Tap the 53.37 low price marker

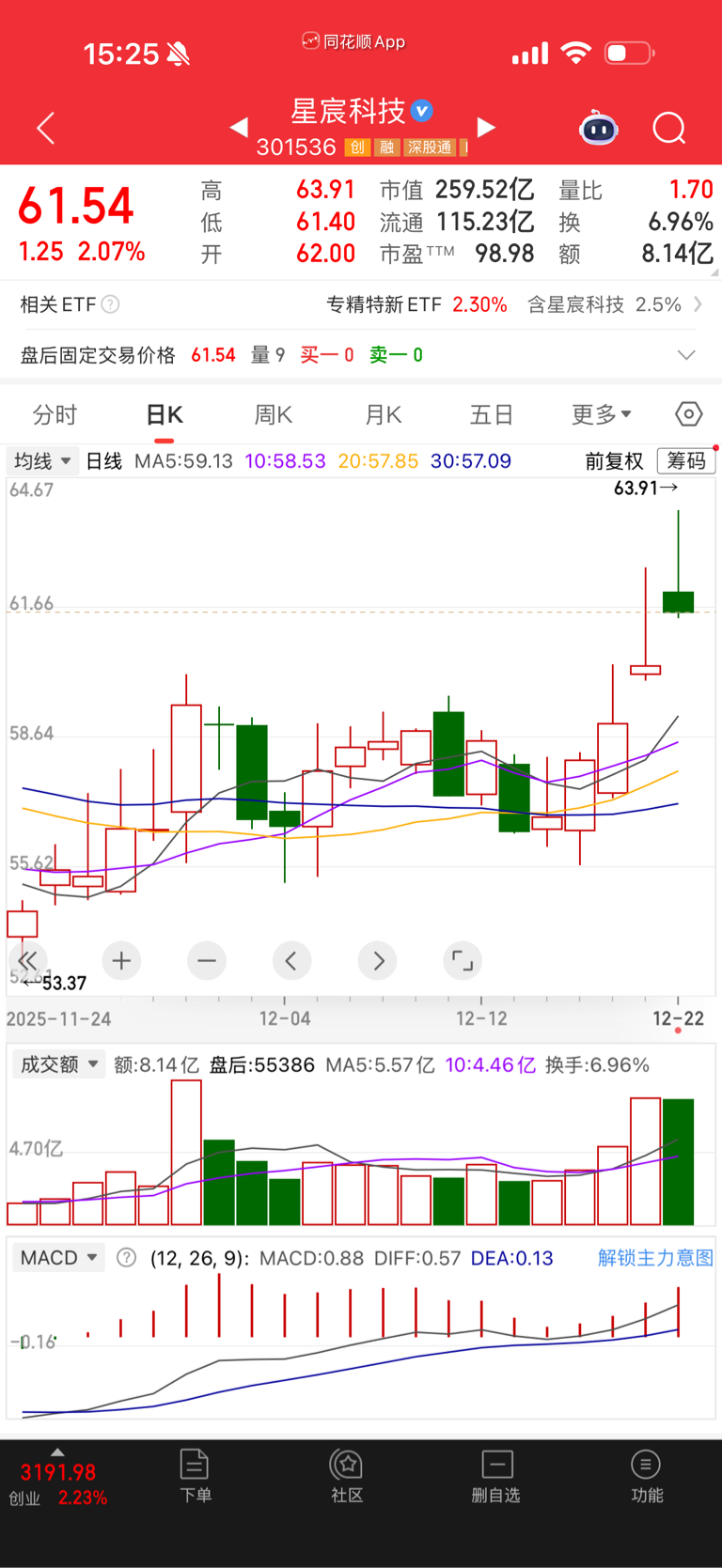[55, 984]
